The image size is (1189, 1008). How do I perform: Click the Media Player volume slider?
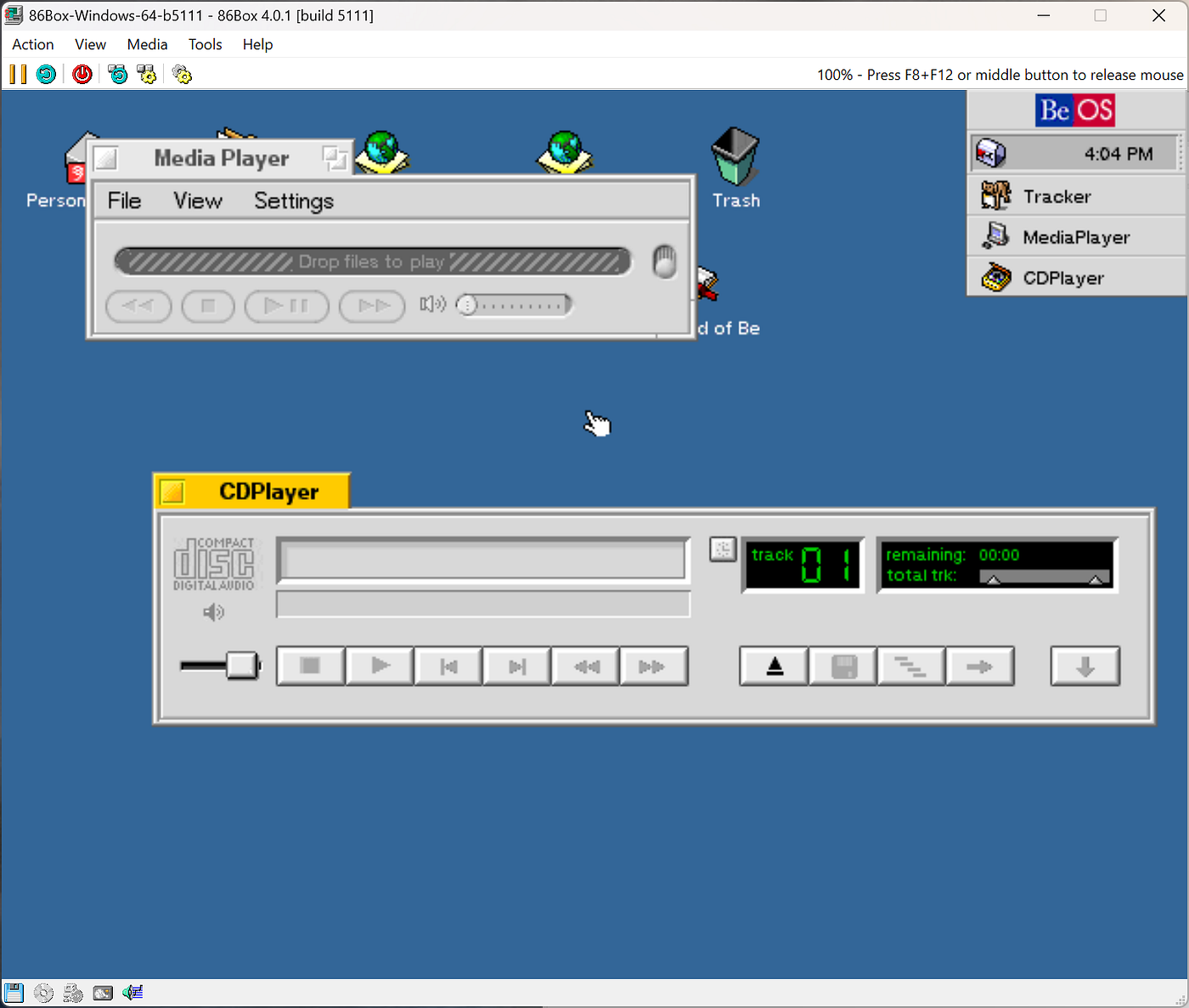pos(513,304)
